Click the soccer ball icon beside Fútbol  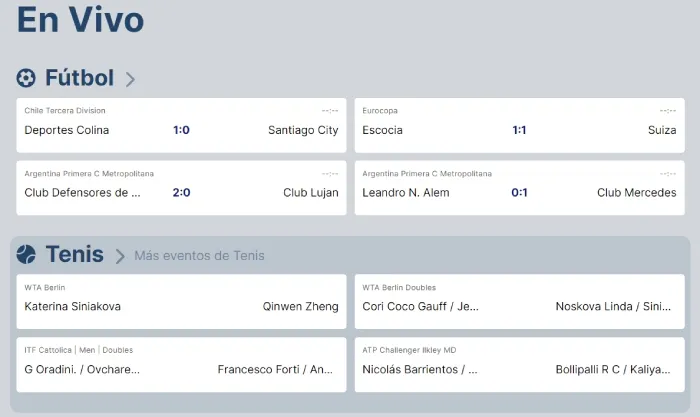click(27, 78)
